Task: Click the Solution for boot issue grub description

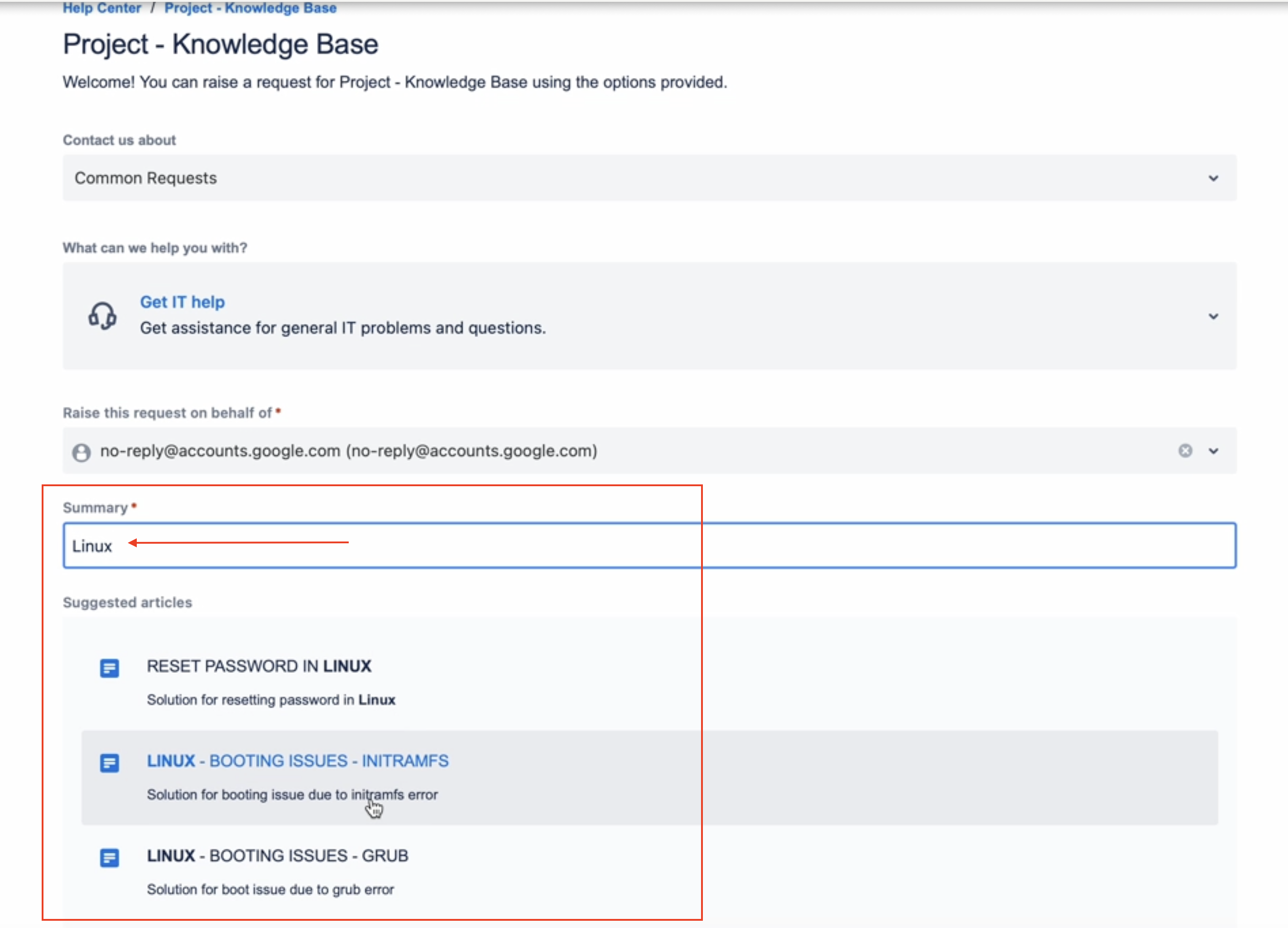Action: [270, 889]
